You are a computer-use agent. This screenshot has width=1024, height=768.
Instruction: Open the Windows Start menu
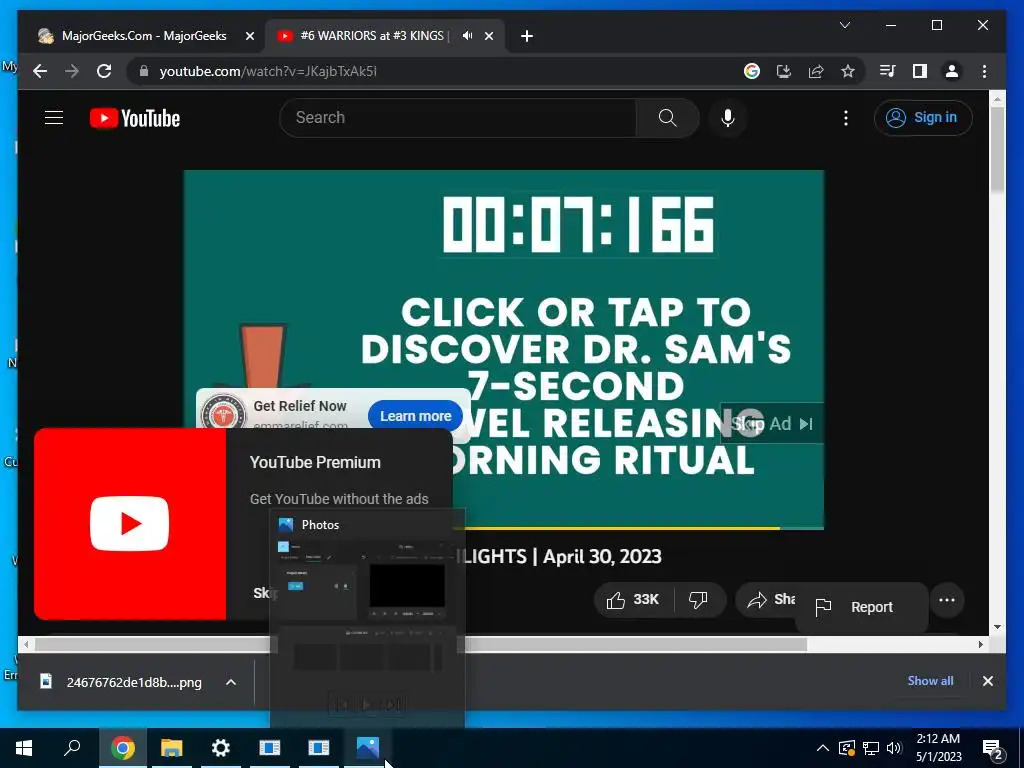[24, 748]
